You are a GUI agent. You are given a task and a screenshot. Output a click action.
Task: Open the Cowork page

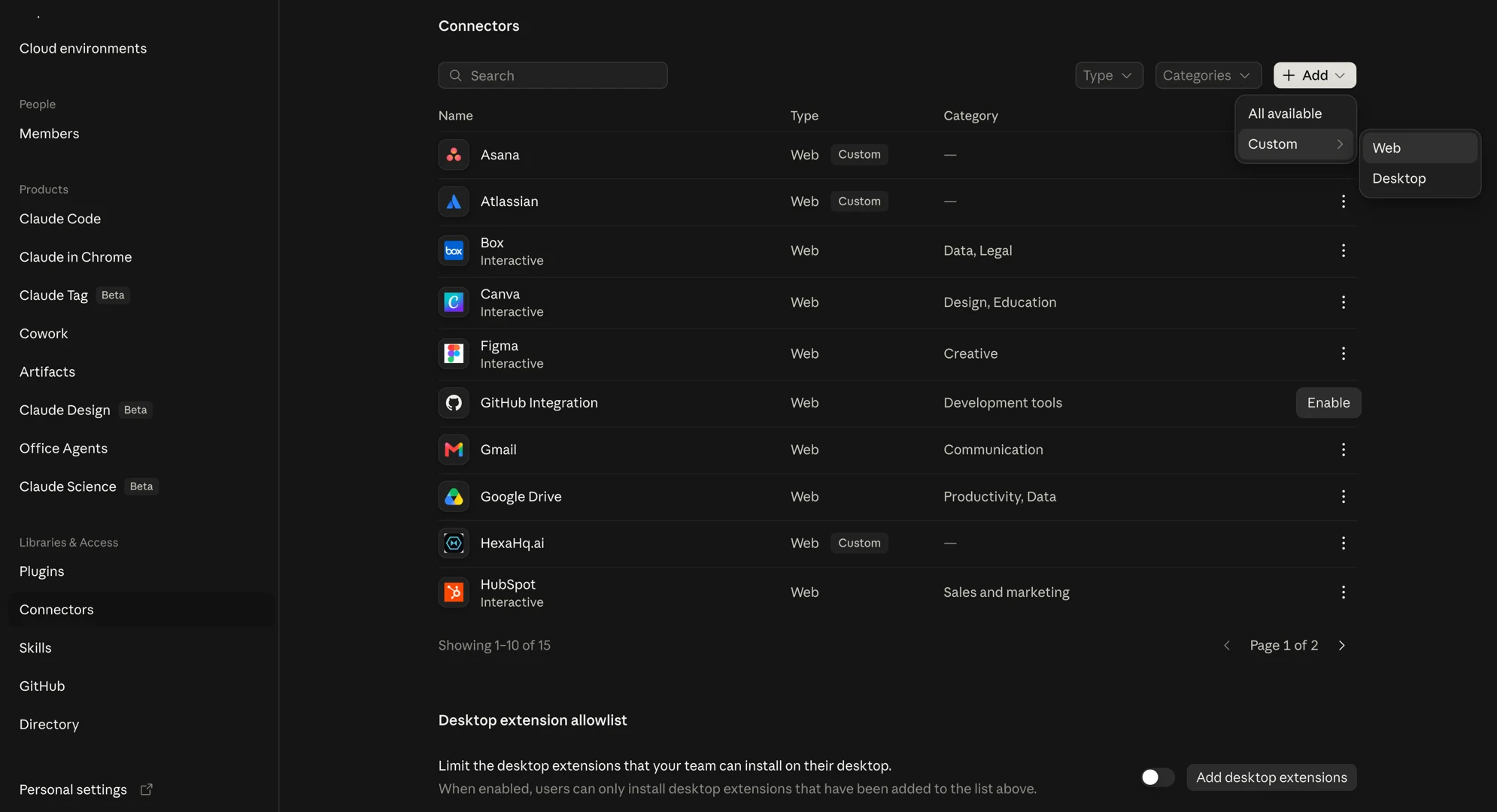44,334
